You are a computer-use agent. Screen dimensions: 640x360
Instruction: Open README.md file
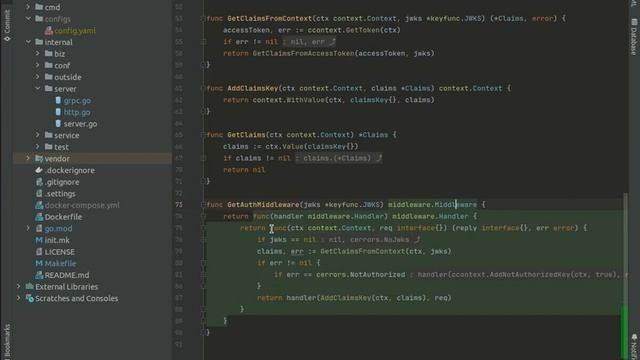coord(67,275)
